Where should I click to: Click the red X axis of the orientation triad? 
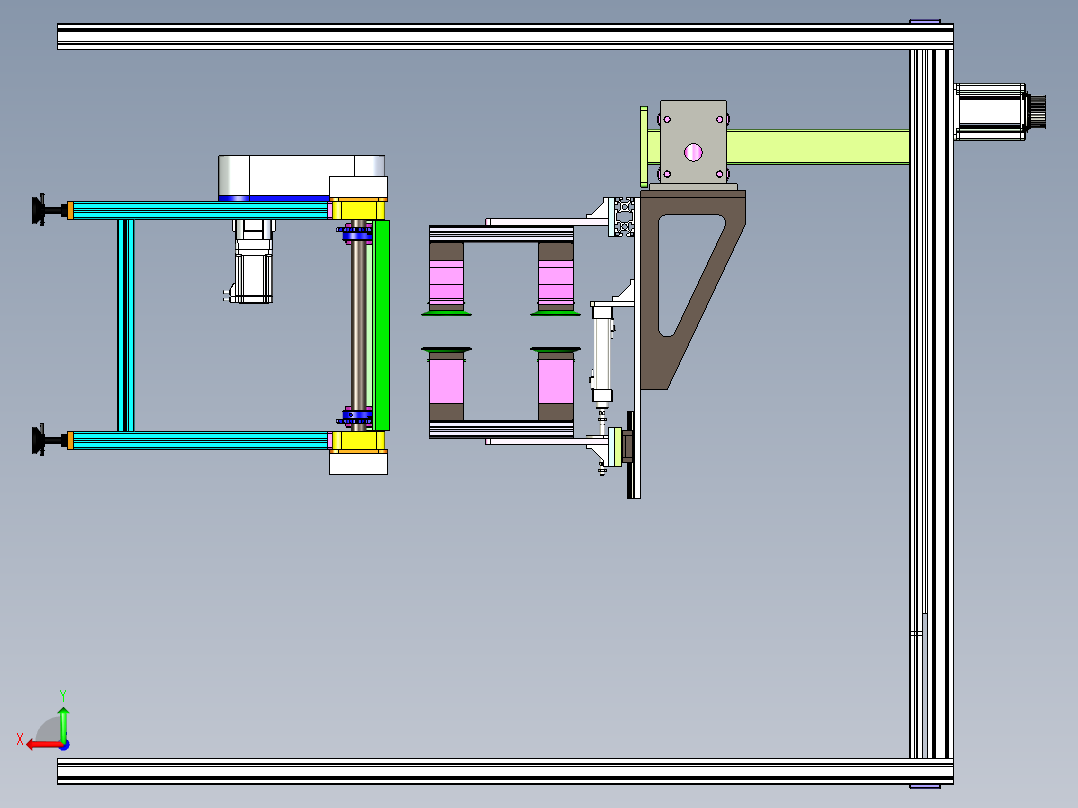coord(43,745)
